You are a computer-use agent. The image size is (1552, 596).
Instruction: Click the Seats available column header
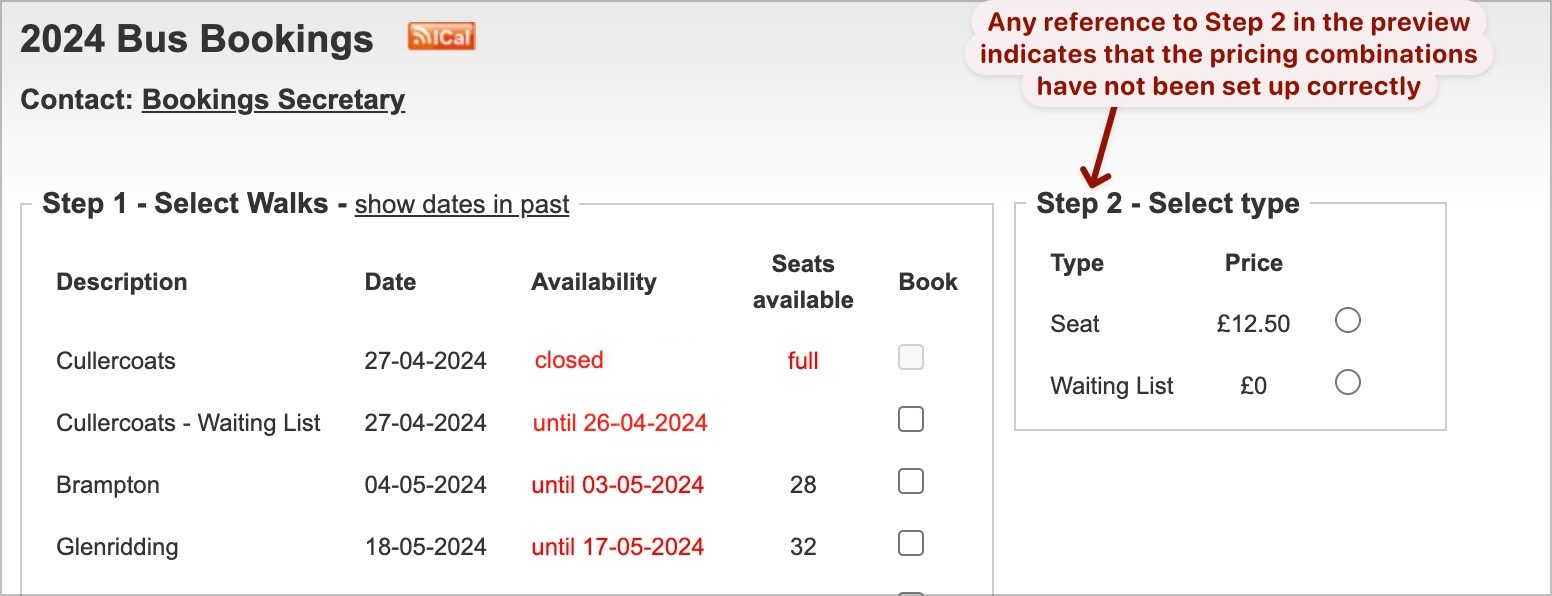click(x=802, y=282)
